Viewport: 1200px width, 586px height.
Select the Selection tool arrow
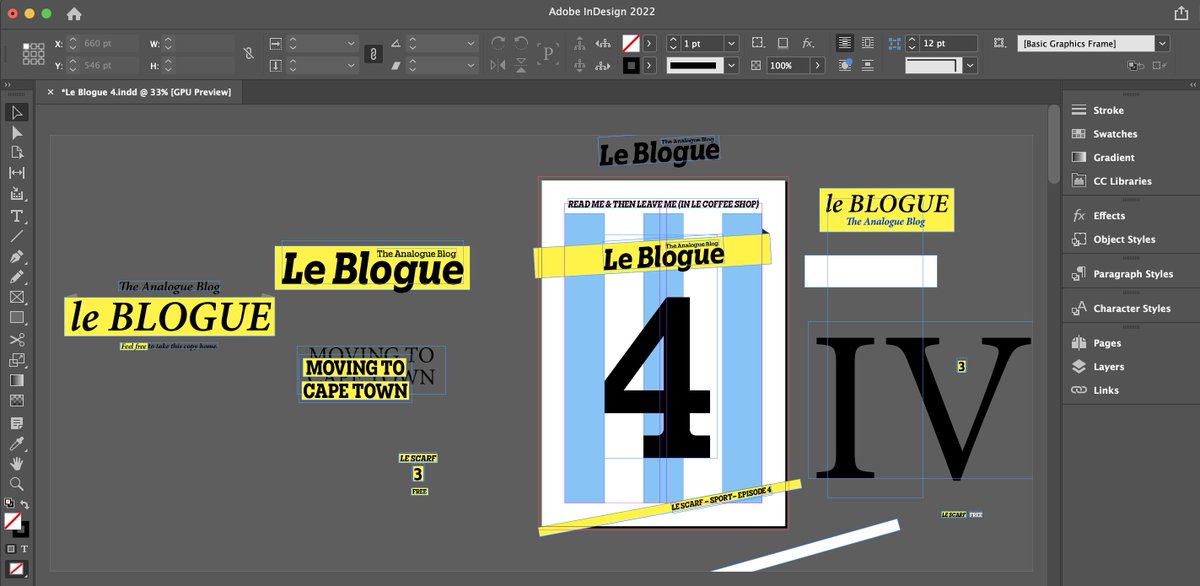tap(17, 112)
